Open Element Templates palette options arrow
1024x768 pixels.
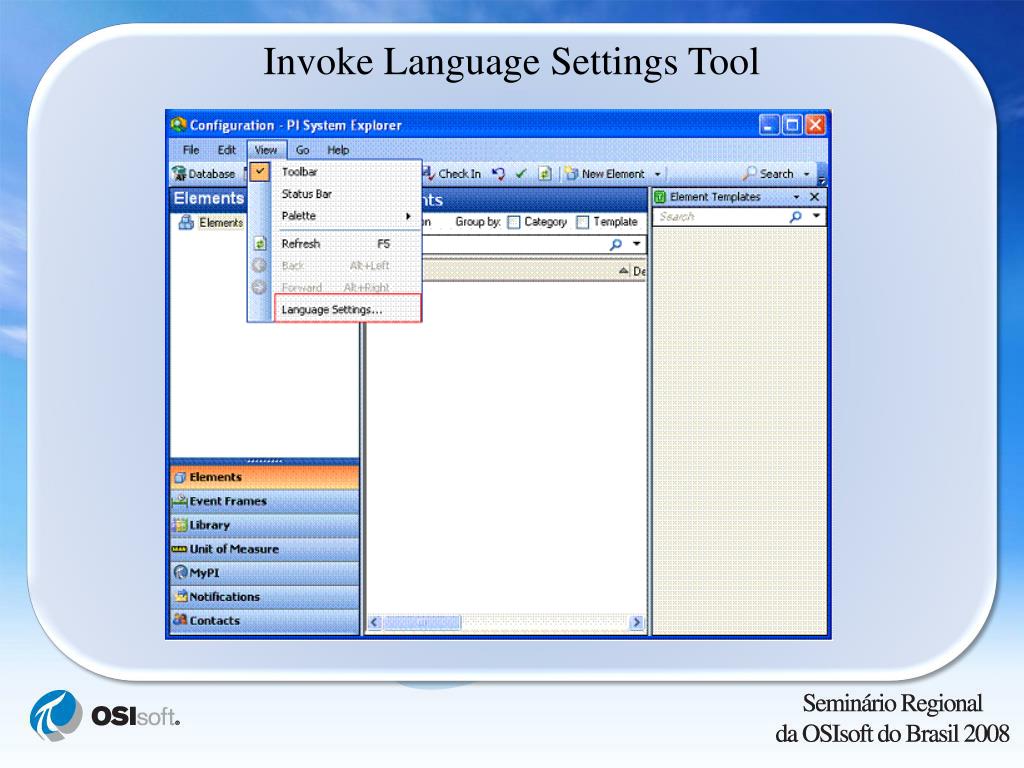(796, 197)
